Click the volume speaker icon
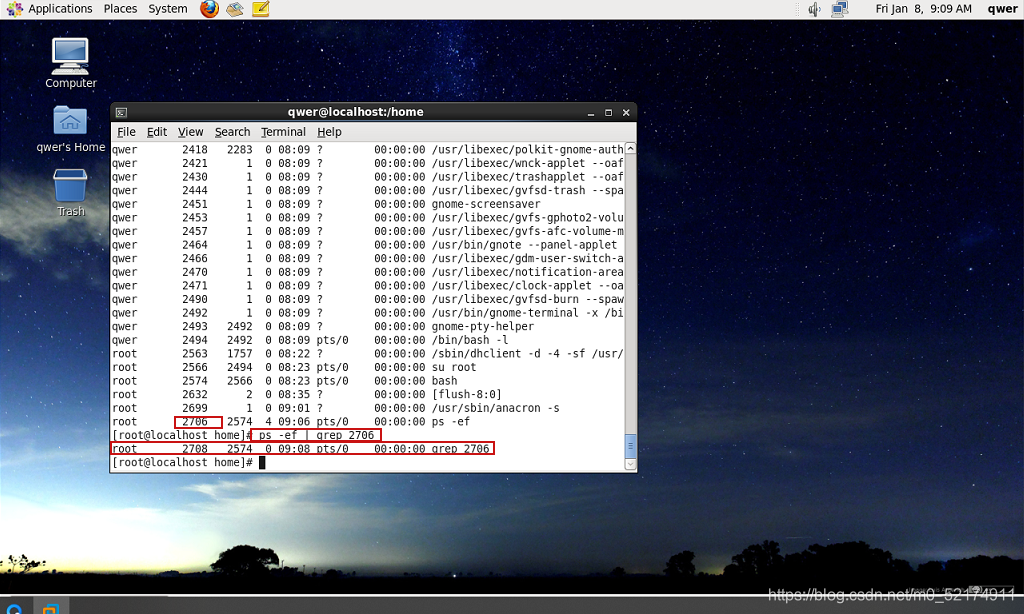The width and height of the screenshot is (1024, 614). coord(814,9)
